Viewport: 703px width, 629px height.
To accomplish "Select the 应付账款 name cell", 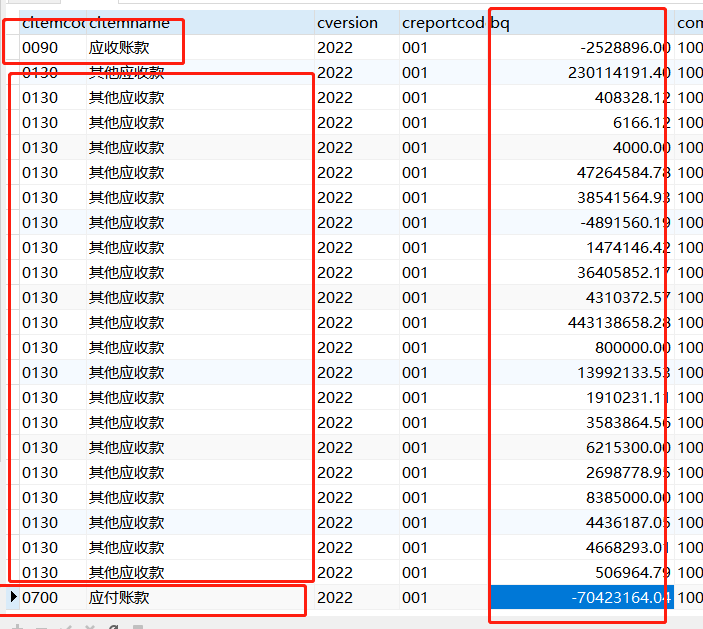I will 200,598.
